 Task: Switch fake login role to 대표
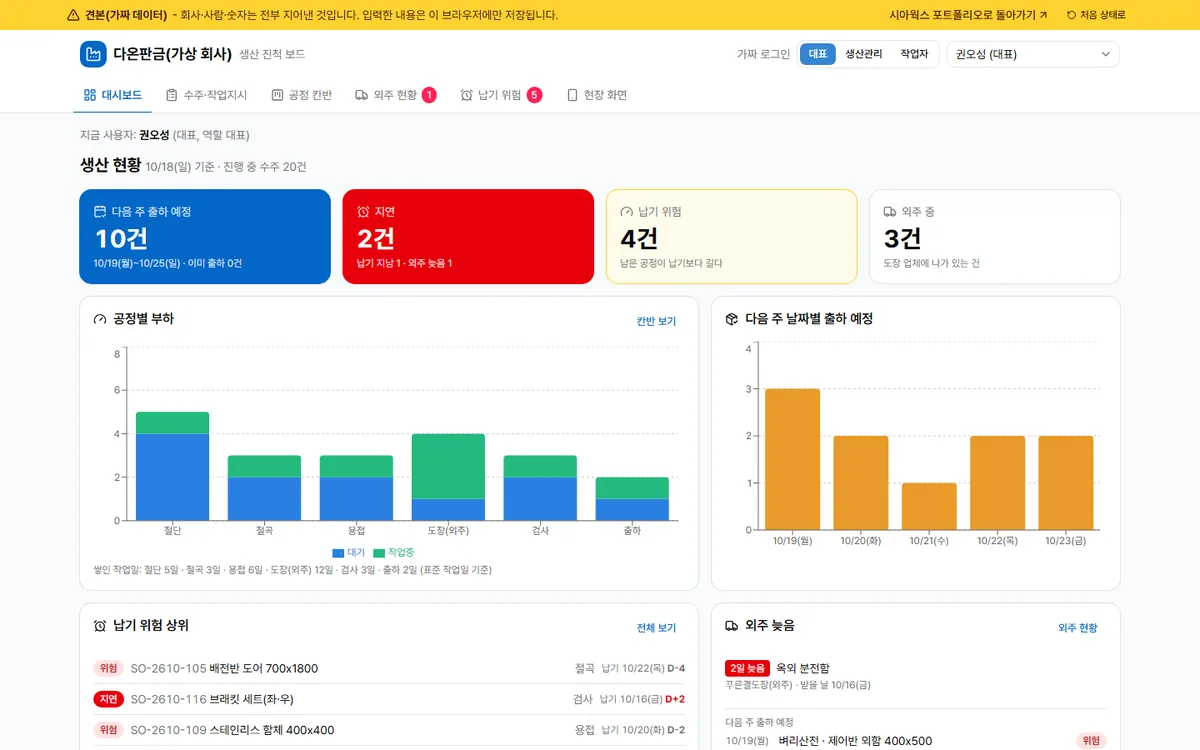tap(818, 54)
